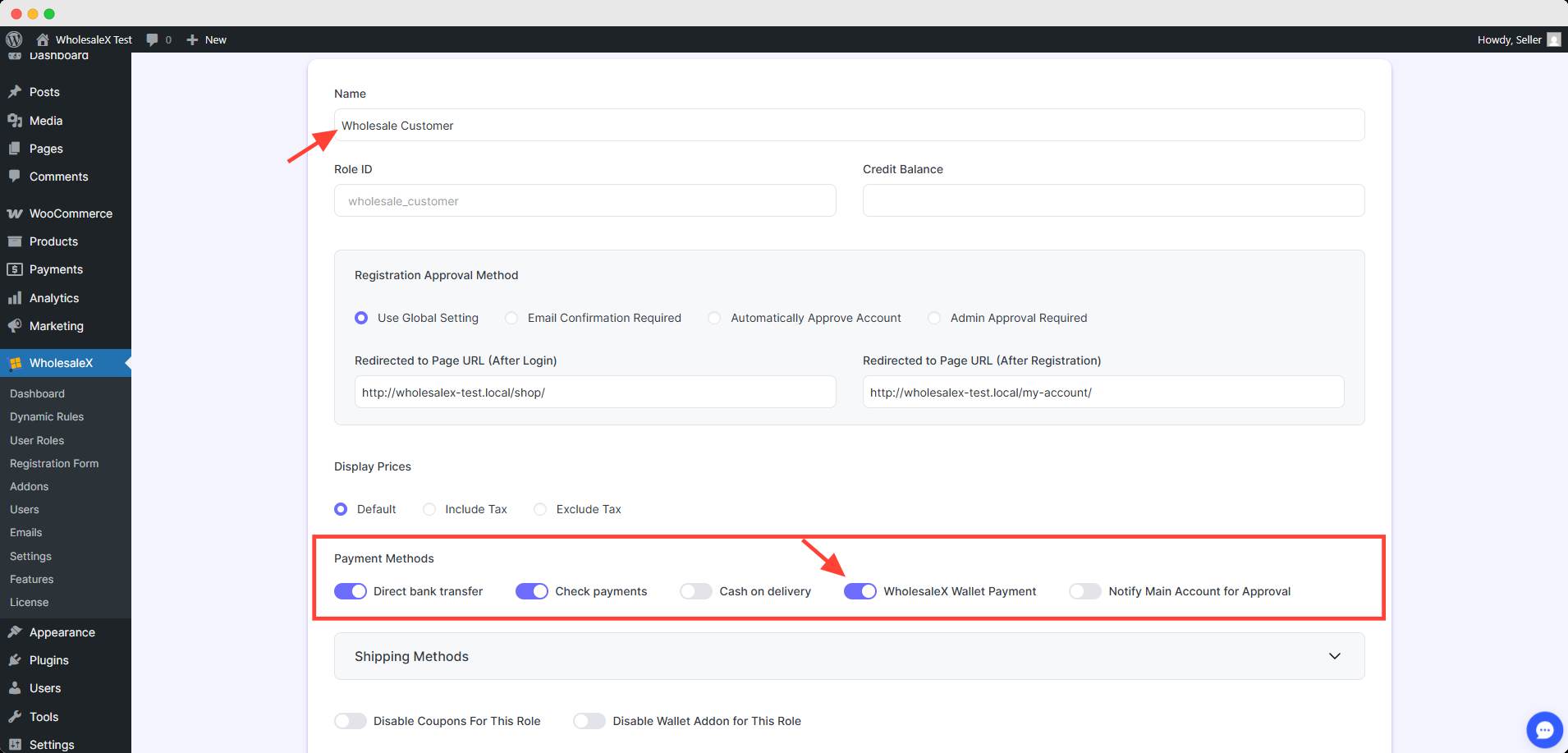Click the Users person icon at bottom

[15, 688]
